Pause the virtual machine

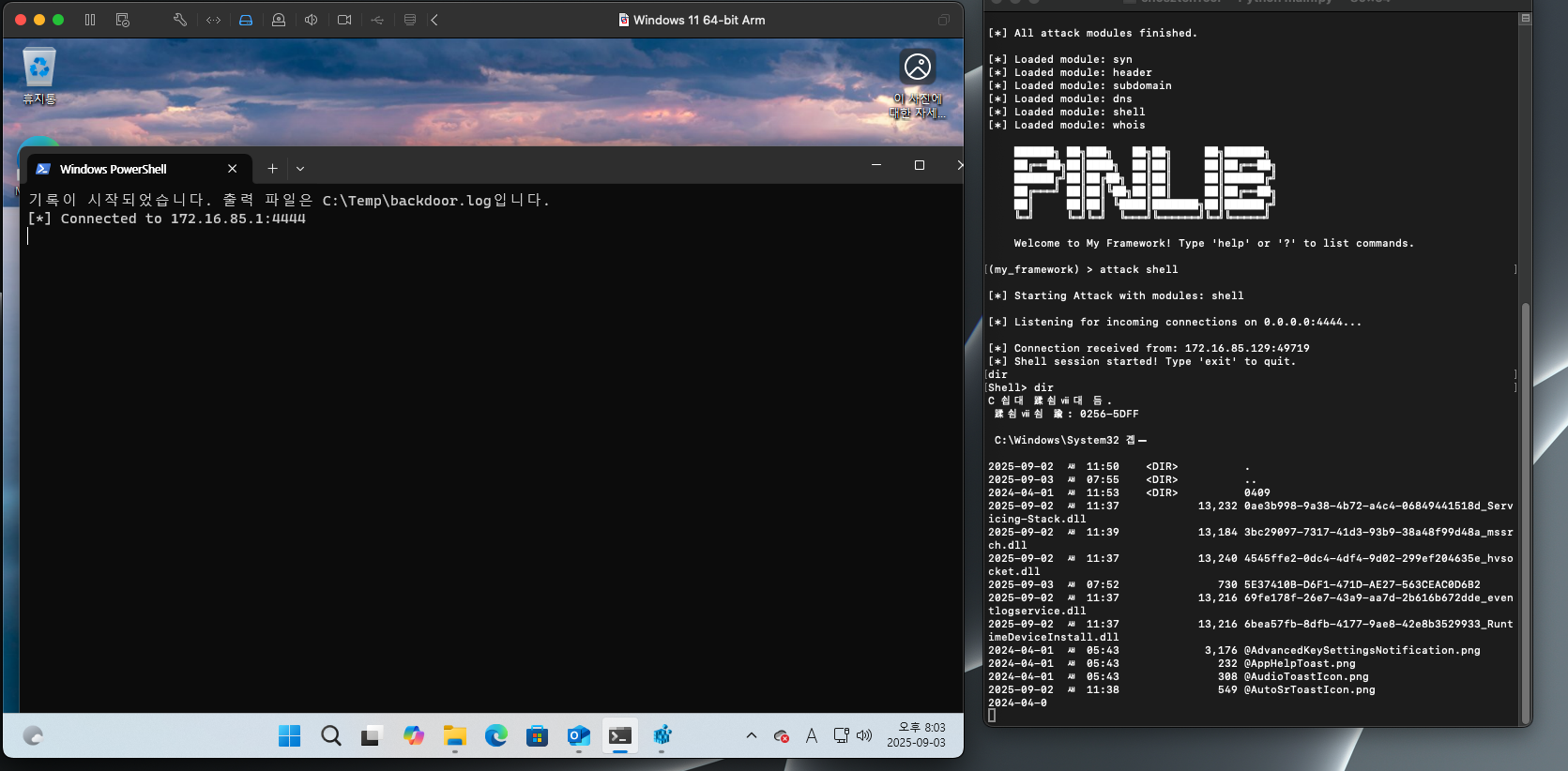[x=90, y=20]
